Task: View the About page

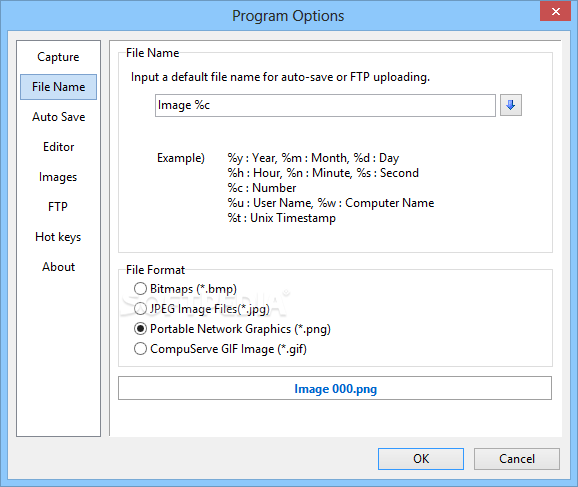Action: tap(58, 267)
